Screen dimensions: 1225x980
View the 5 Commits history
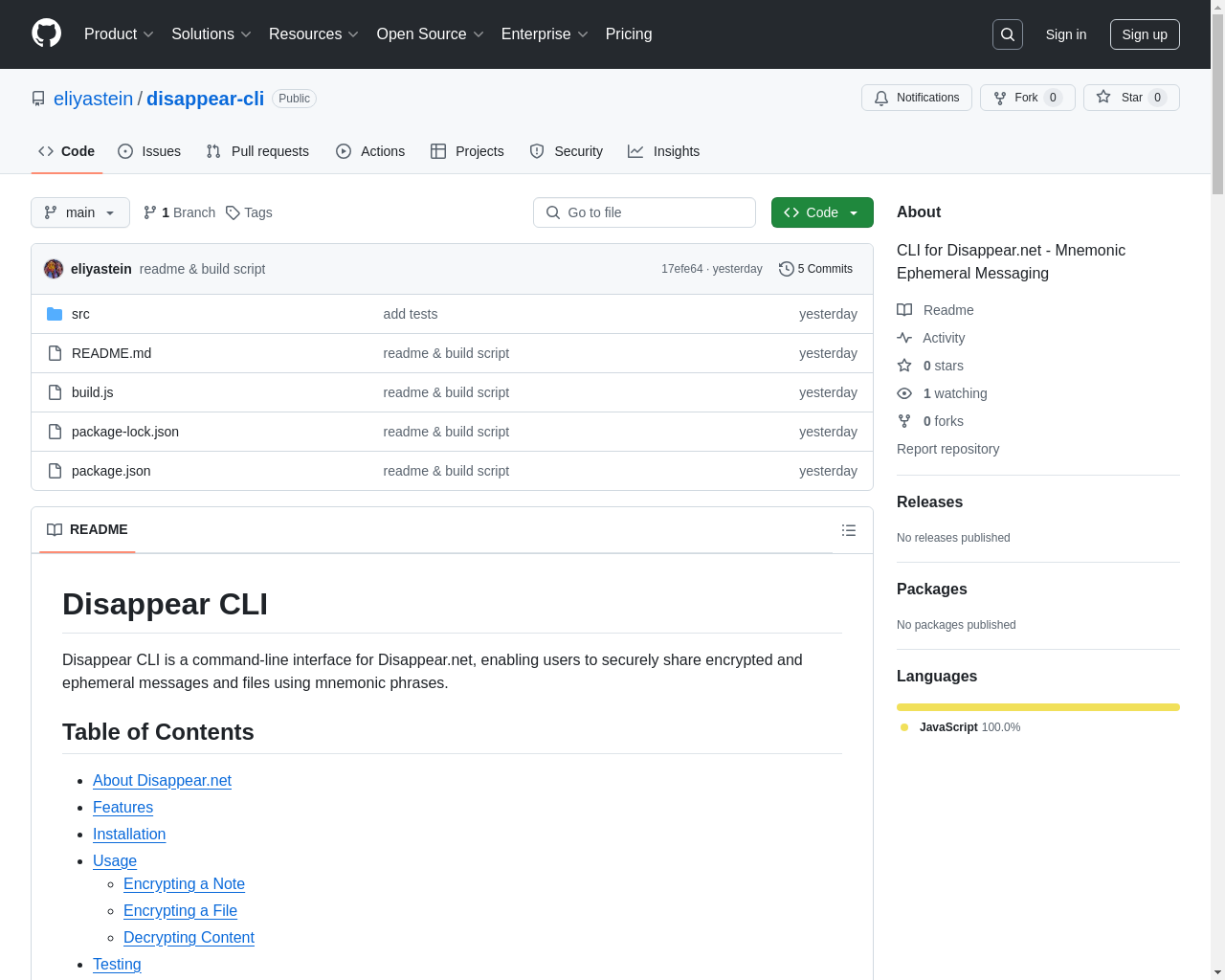point(816,269)
